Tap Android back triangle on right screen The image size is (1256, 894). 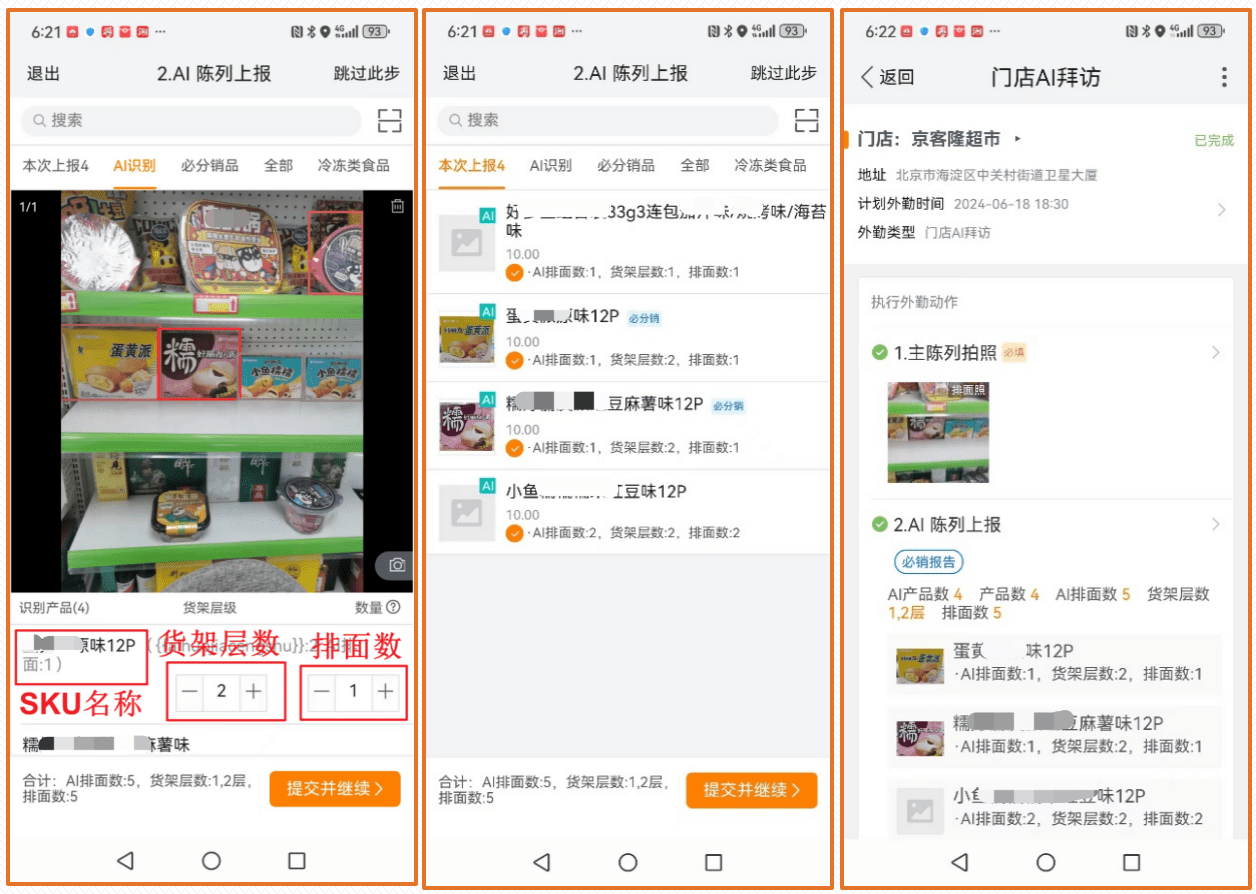click(x=958, y=861)
